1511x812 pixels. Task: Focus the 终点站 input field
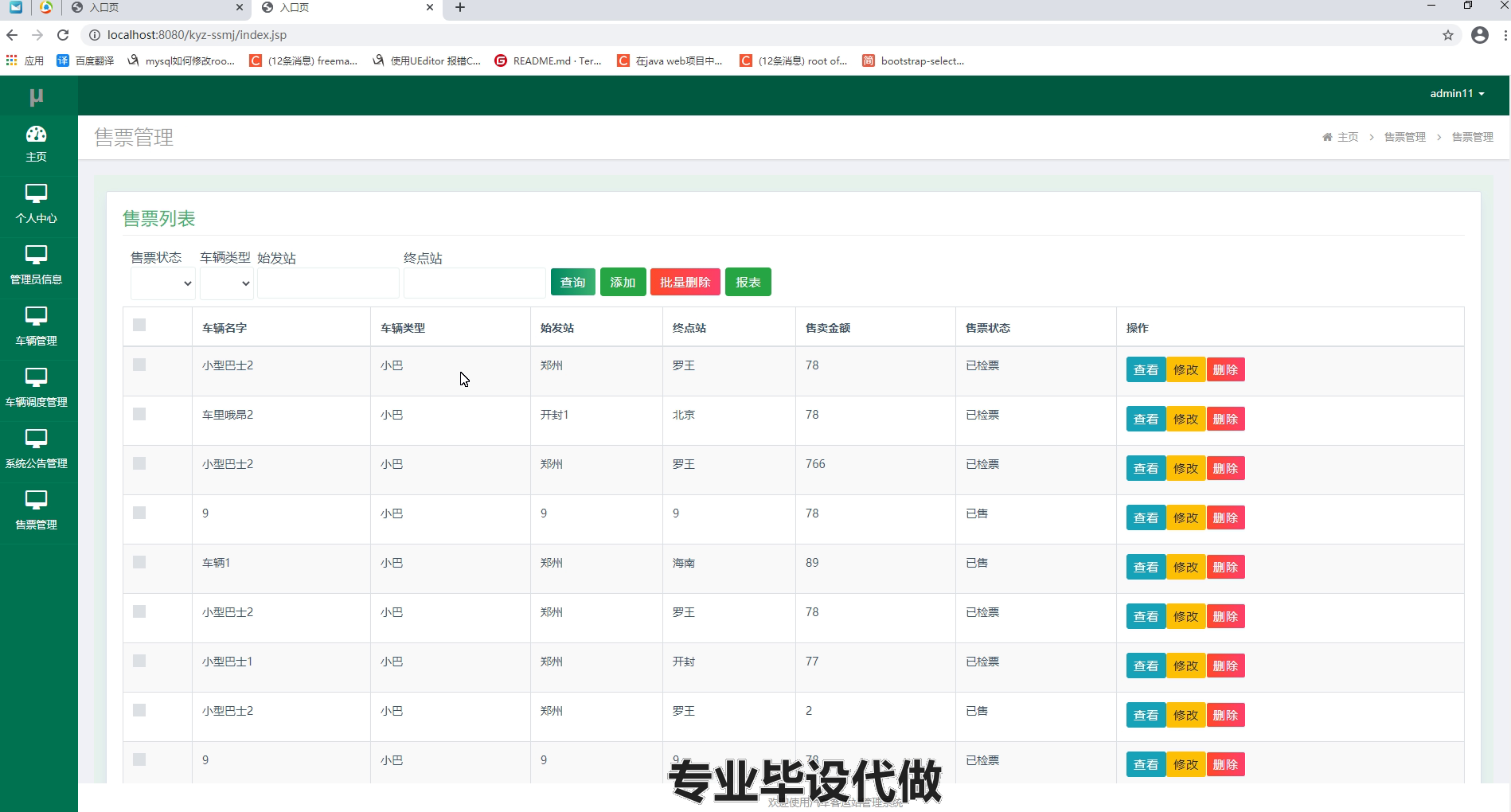coord(474,283)
